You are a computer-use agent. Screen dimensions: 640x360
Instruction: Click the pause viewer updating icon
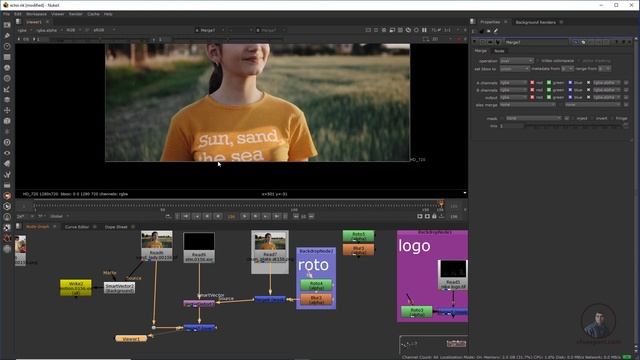click(424, 30)
